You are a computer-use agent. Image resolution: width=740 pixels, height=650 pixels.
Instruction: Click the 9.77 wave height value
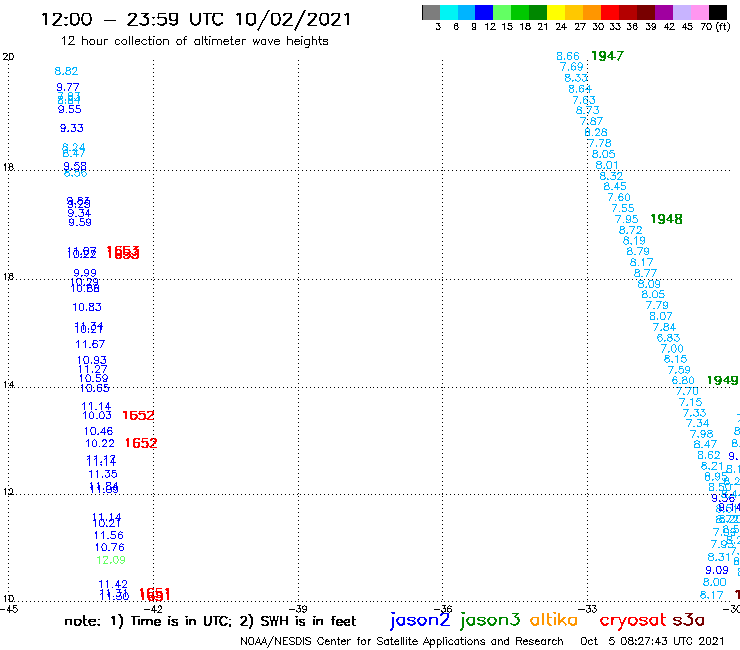point(68,87)
